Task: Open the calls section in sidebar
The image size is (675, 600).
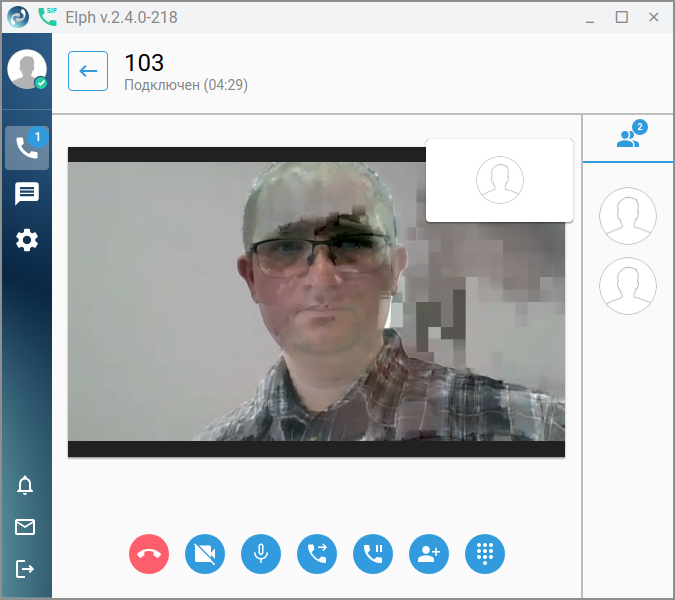Action: [x=27, y=148]
